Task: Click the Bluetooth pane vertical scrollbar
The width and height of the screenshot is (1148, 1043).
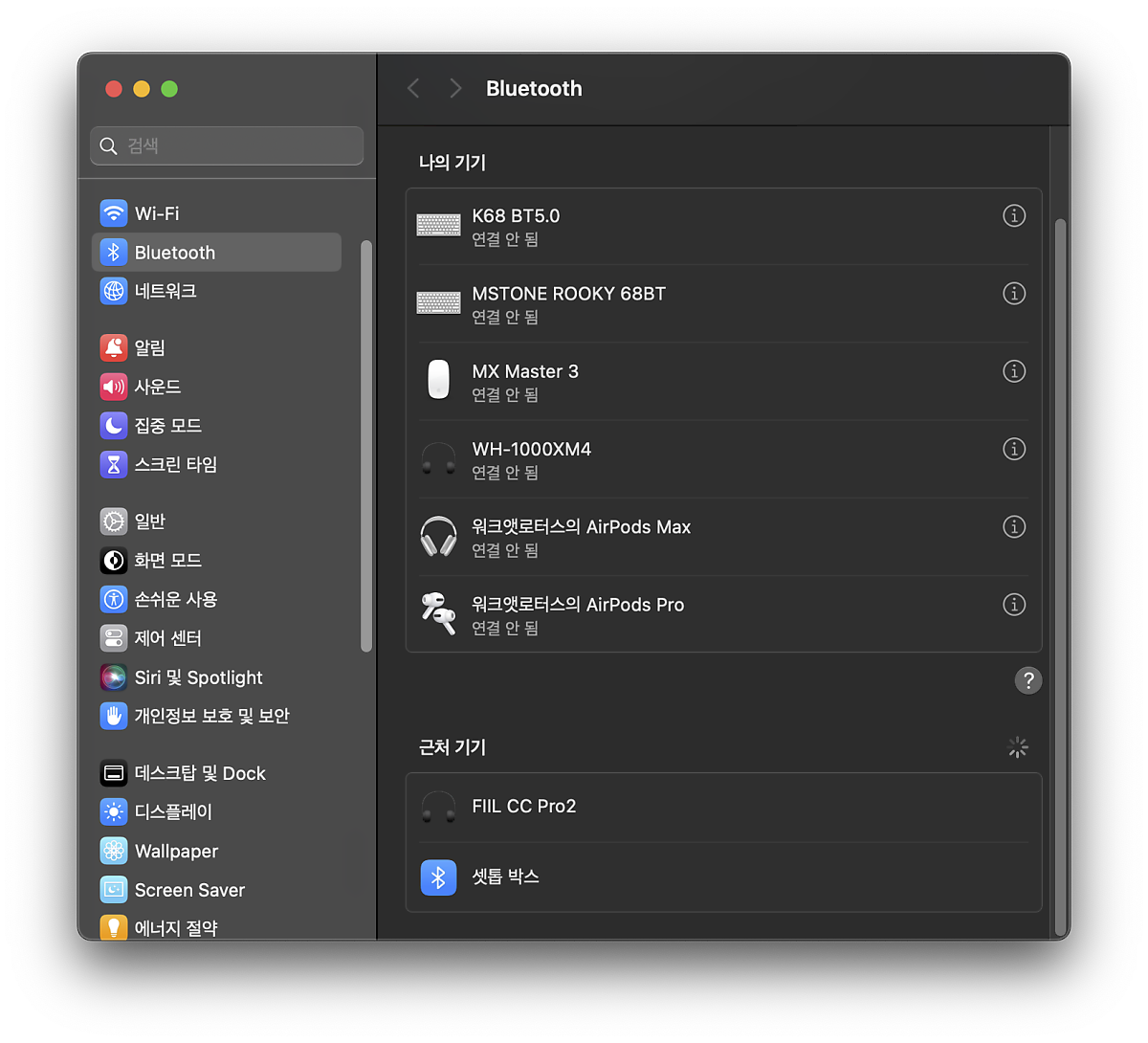Action: pyautogui.click(x=1060, y=578)
